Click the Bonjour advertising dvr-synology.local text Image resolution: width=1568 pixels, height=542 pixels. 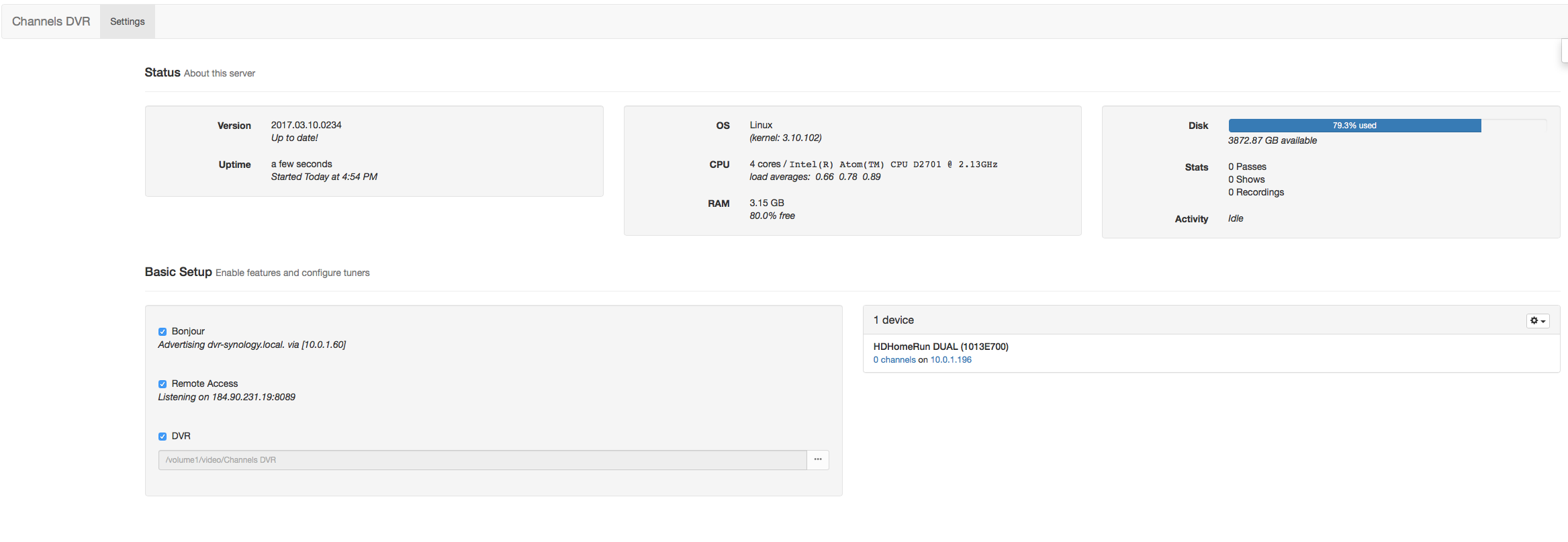pyautogui.click(x=252, y=345)
